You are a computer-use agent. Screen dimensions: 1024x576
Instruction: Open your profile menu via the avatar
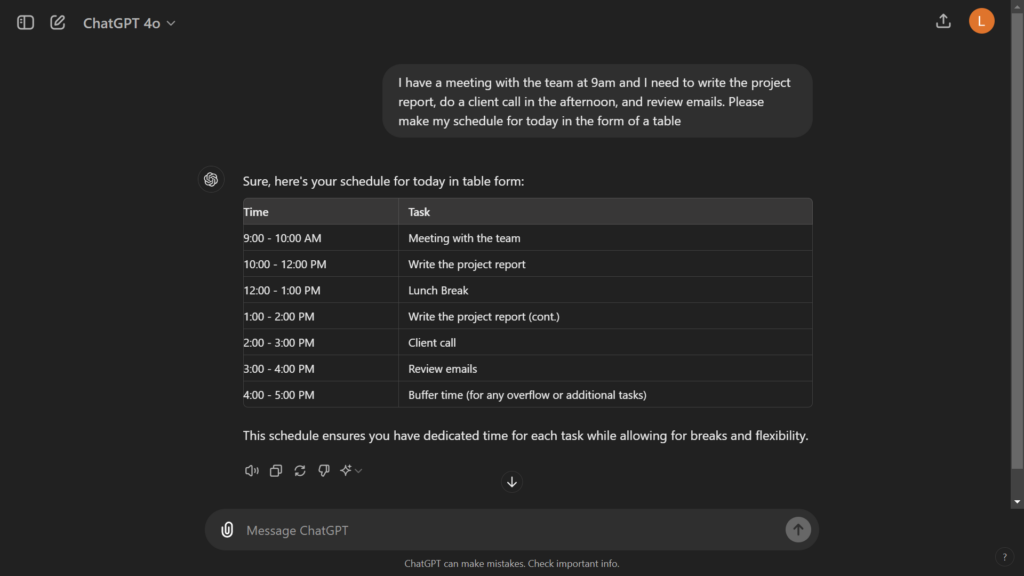981,20
